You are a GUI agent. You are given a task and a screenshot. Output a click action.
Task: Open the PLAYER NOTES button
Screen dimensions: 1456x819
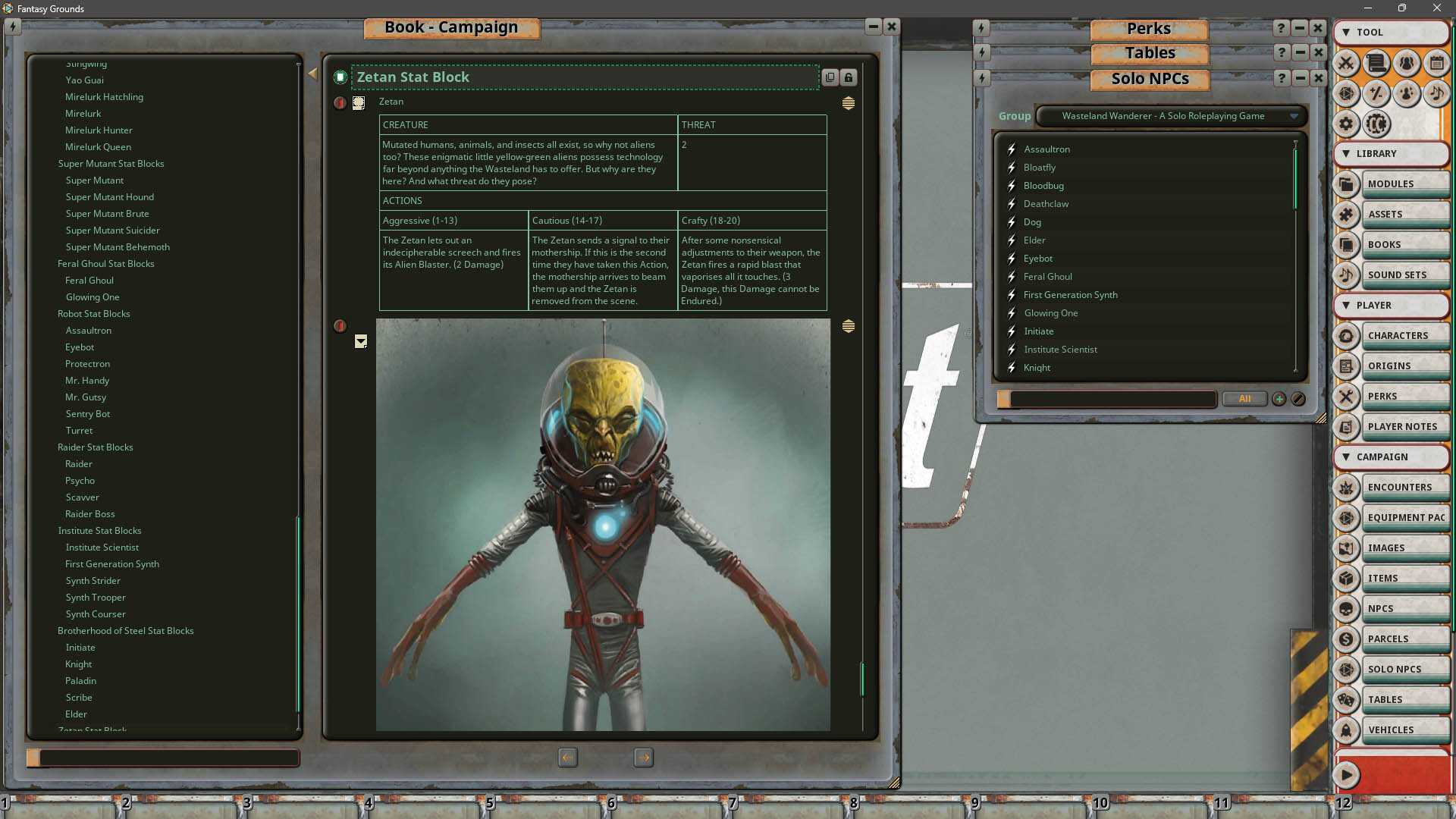[1406, 427]
